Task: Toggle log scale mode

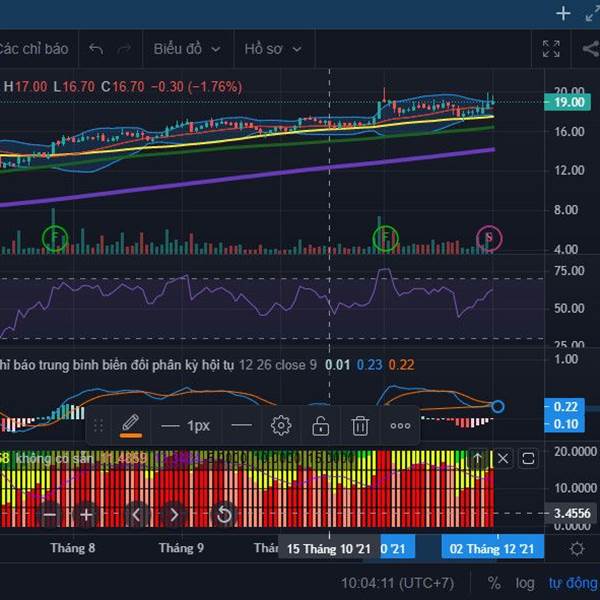Action: click(x=525, y=583)
